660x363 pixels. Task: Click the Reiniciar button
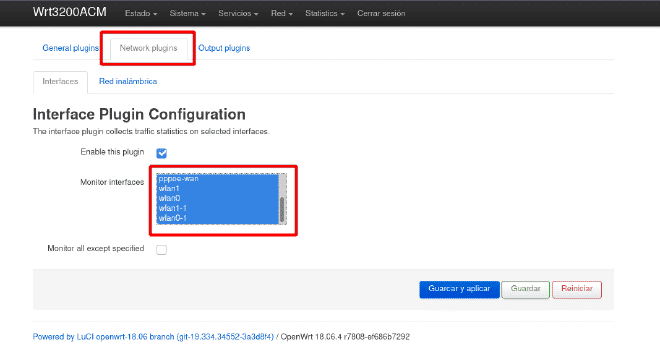coord(577,289)
